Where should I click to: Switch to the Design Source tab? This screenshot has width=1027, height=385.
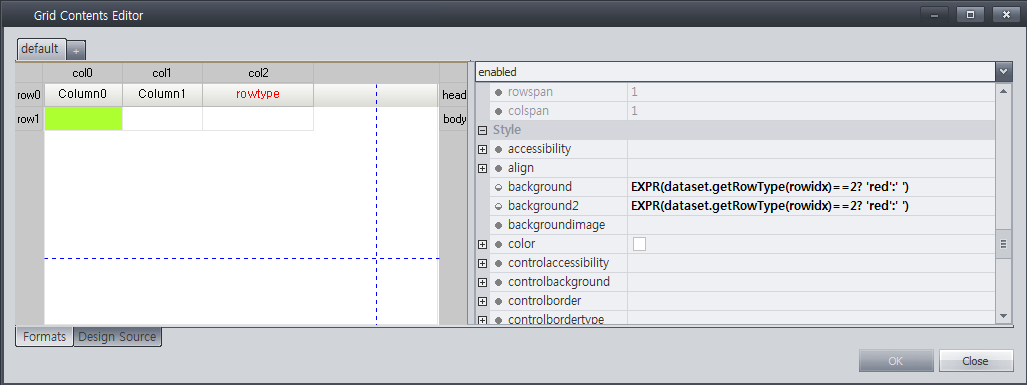(x=117, y=337)
